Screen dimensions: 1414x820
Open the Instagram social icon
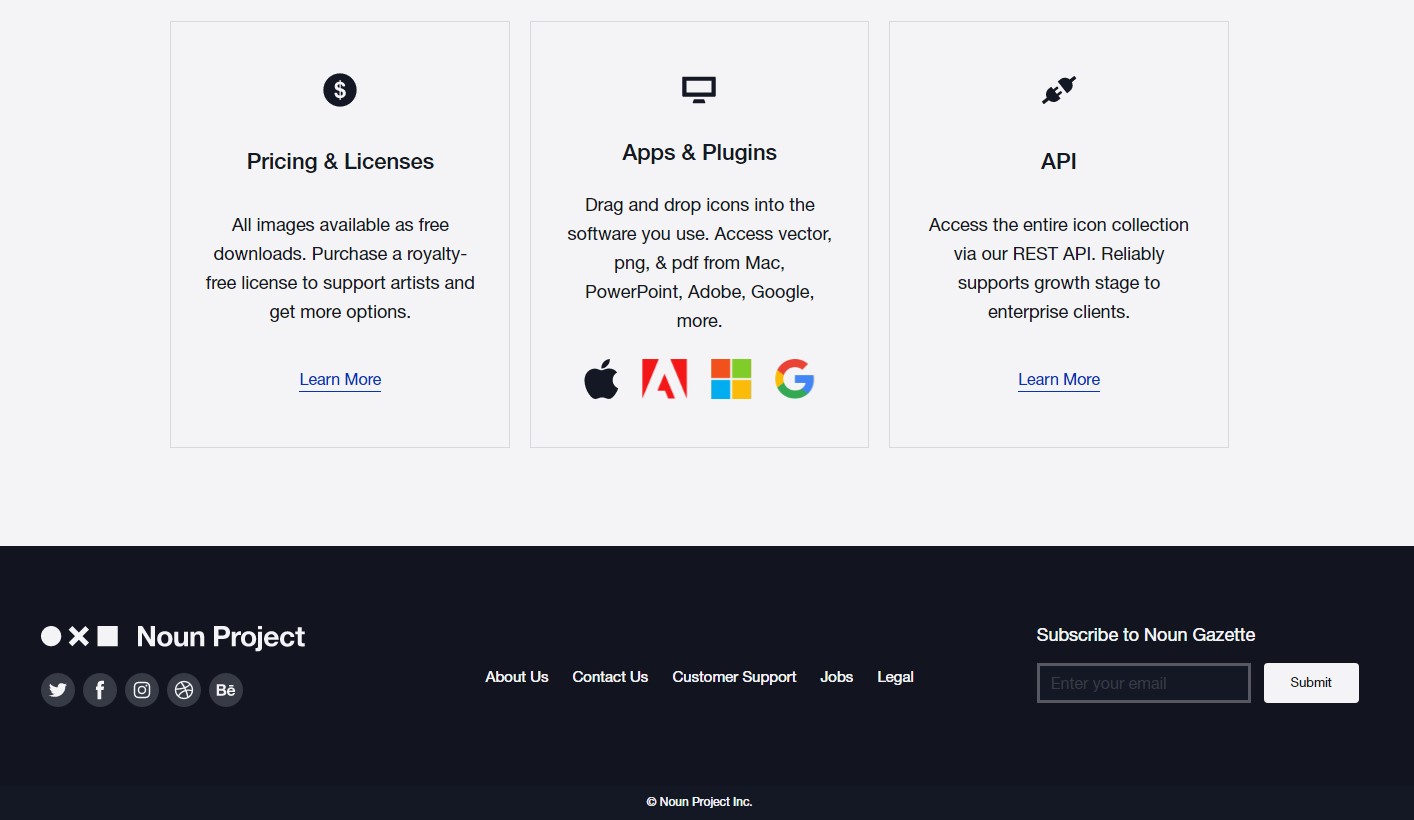(x=142, y=690)
